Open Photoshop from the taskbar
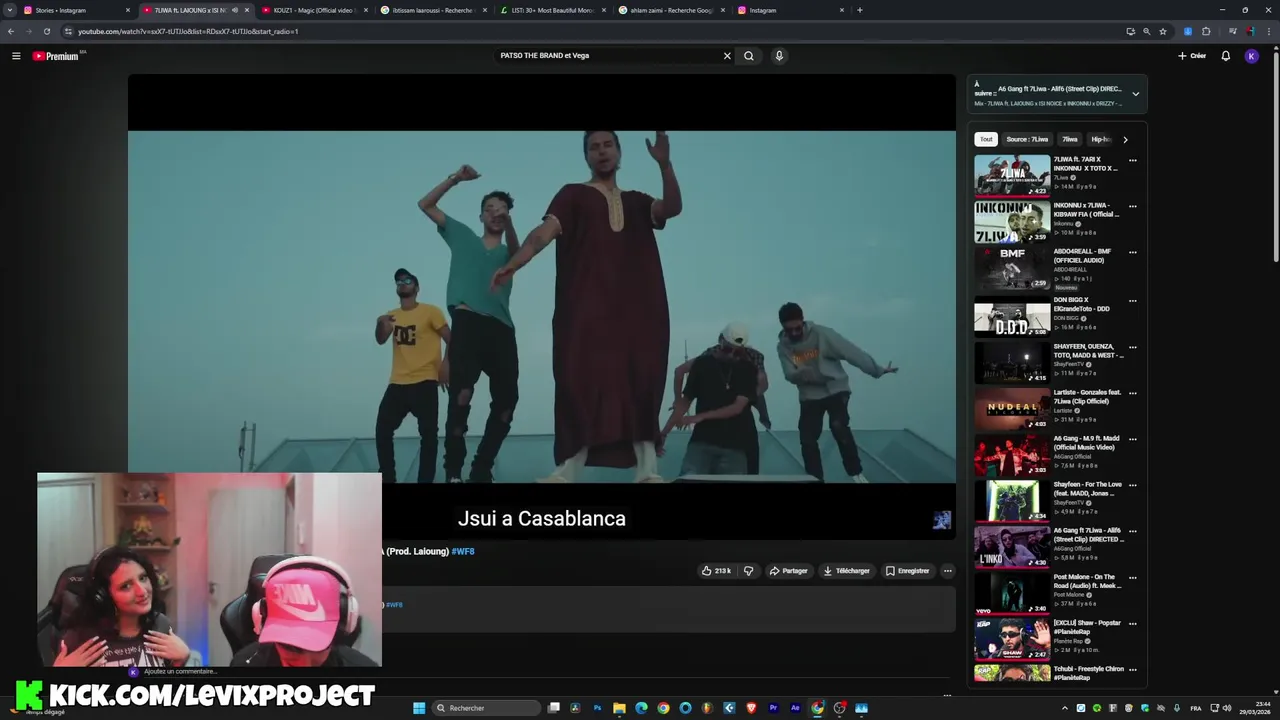This screenshot has width=1280, height=720. (597, 708)
